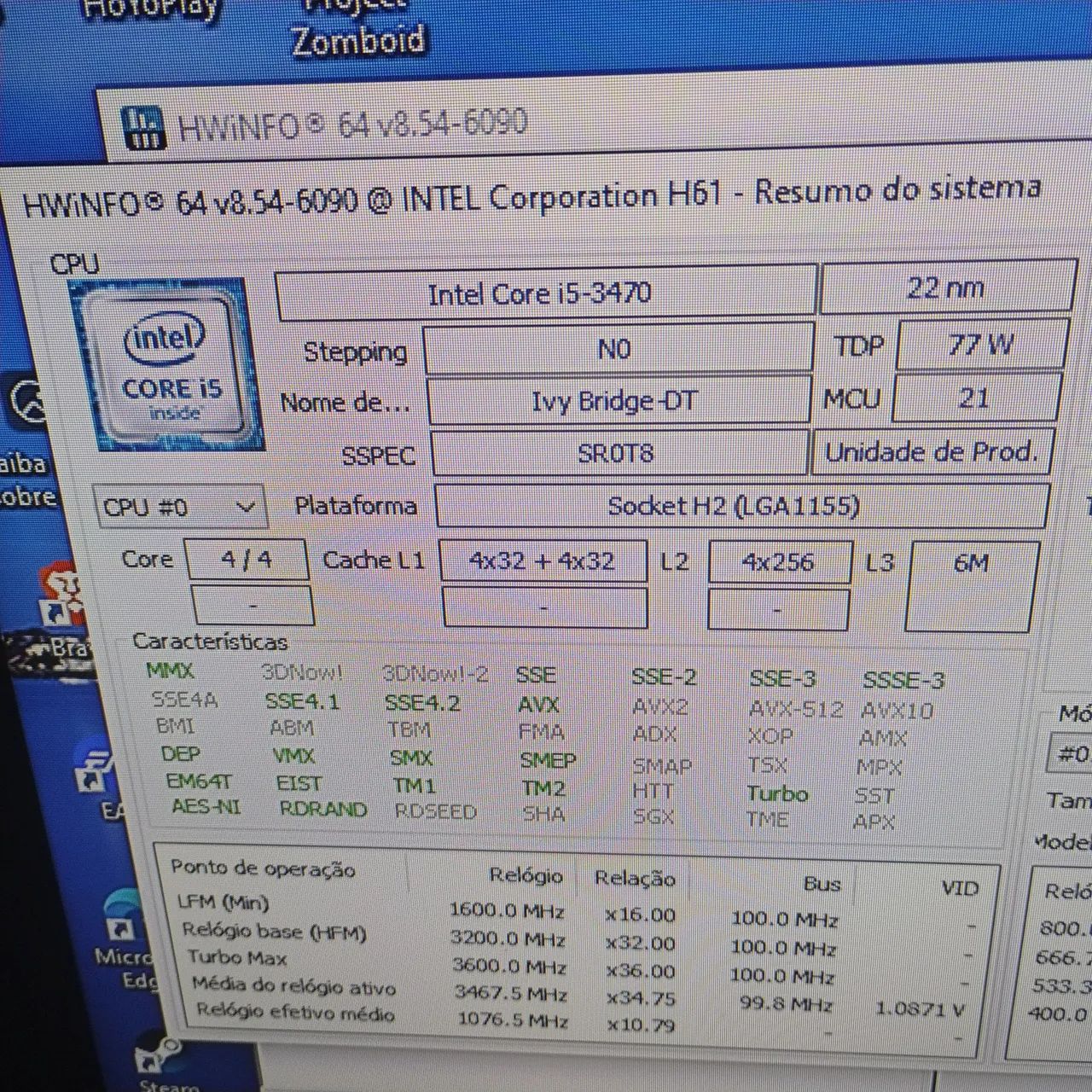Click the VID value 1.0871 V
The image size is (1092, 1092).
pyautogui.click(x=919, y=1008)
